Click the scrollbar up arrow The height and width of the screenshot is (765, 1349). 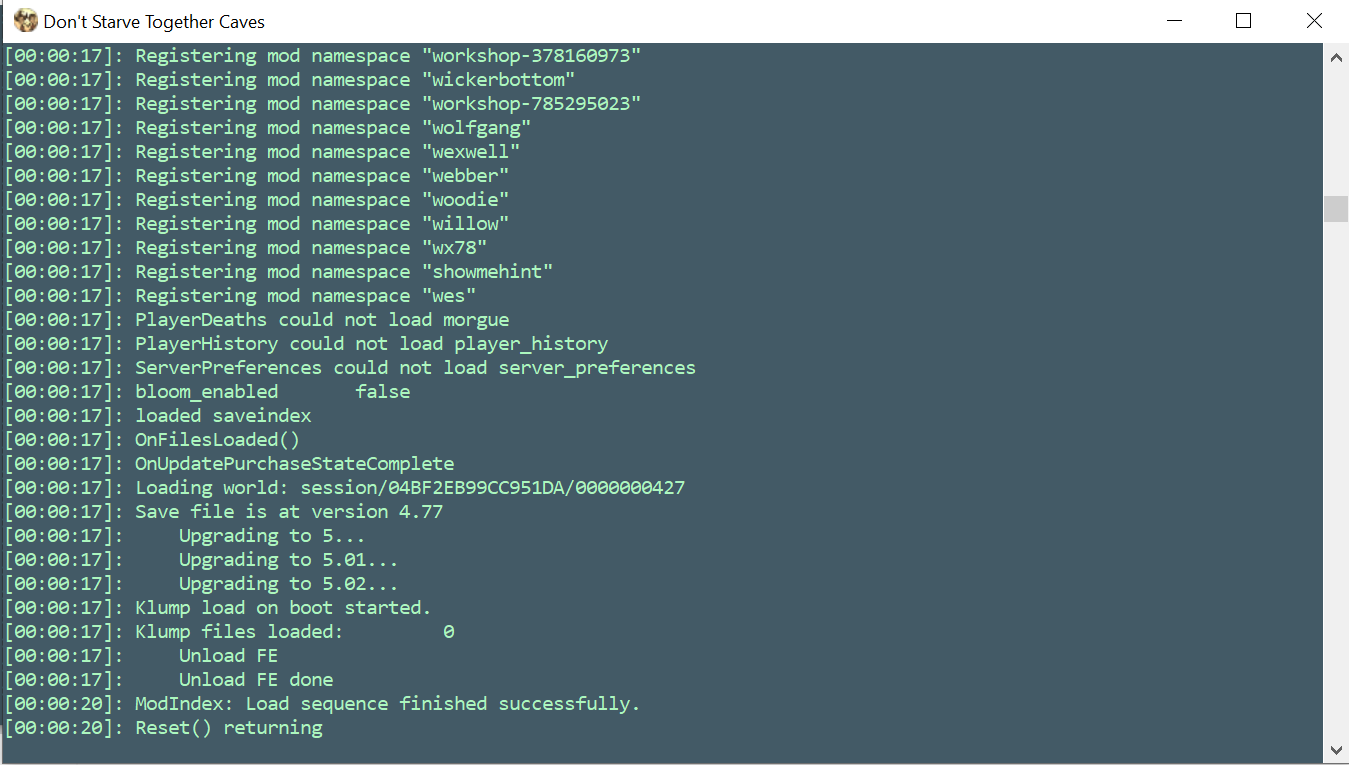1336,59
